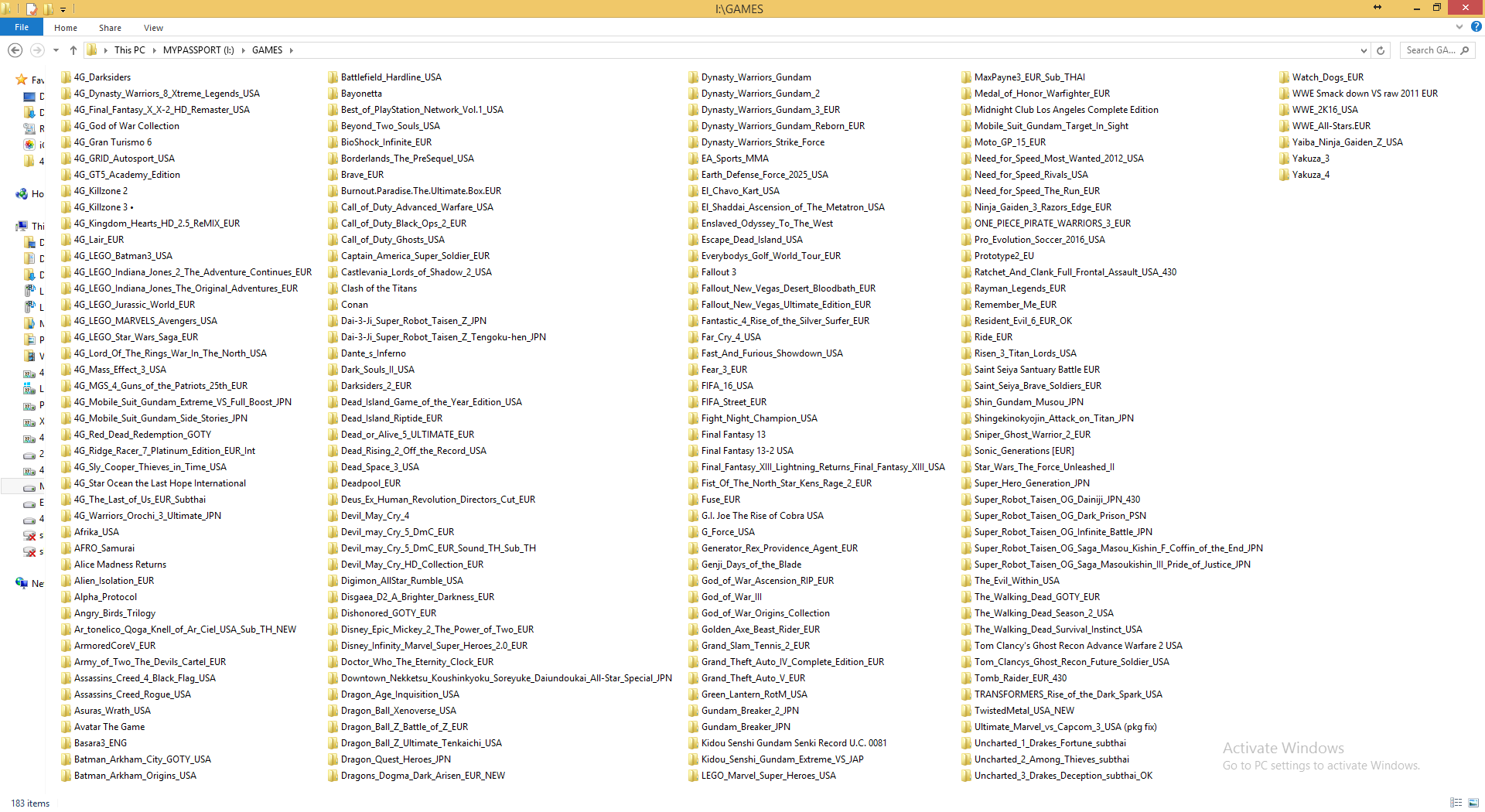Select Favorites star in navigation pane

point(22,80)
